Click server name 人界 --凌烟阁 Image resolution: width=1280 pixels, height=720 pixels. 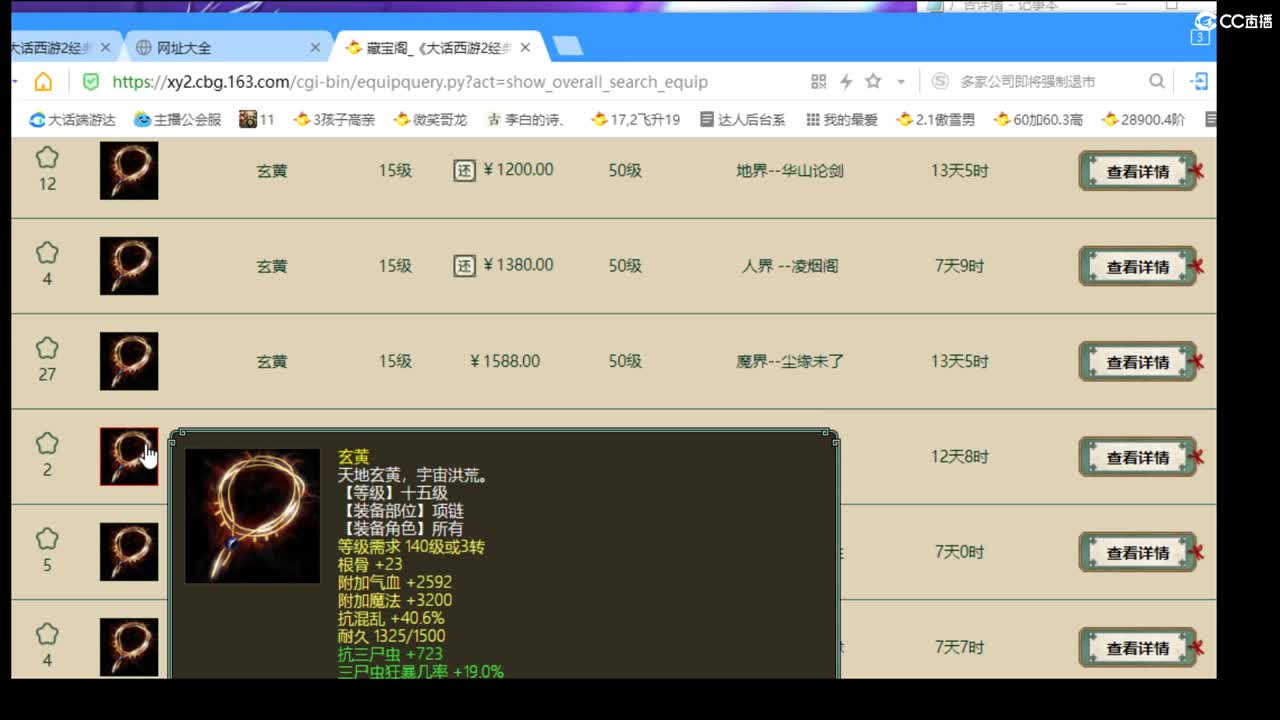click(x=790, y=266)
